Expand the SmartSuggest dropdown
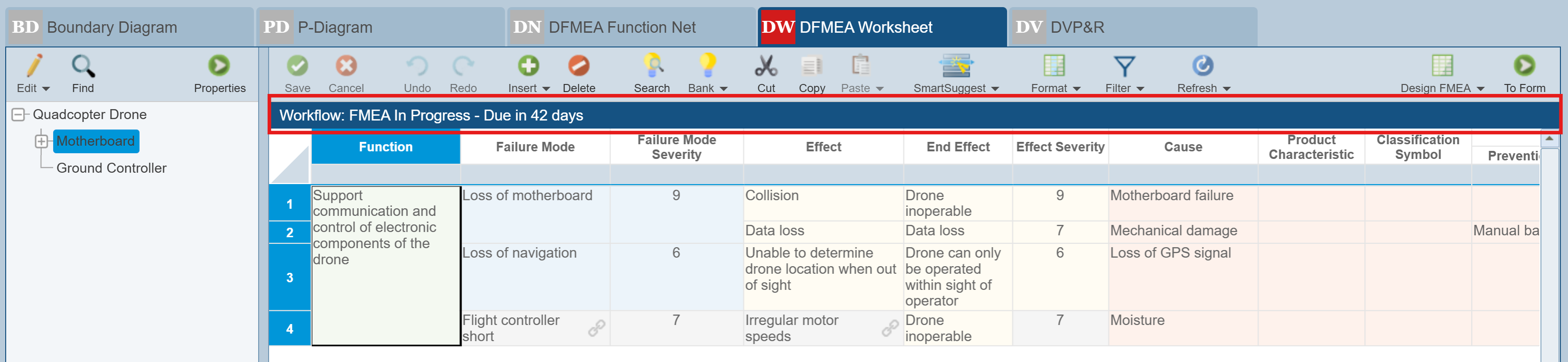The image size is (1568, 362). (x=956, y=88)
